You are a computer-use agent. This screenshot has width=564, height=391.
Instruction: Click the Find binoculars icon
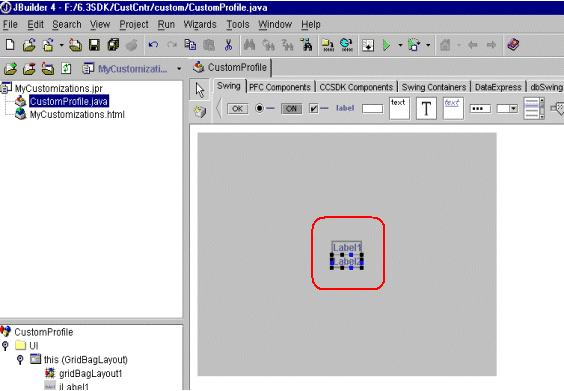click(x=249, y=45)
